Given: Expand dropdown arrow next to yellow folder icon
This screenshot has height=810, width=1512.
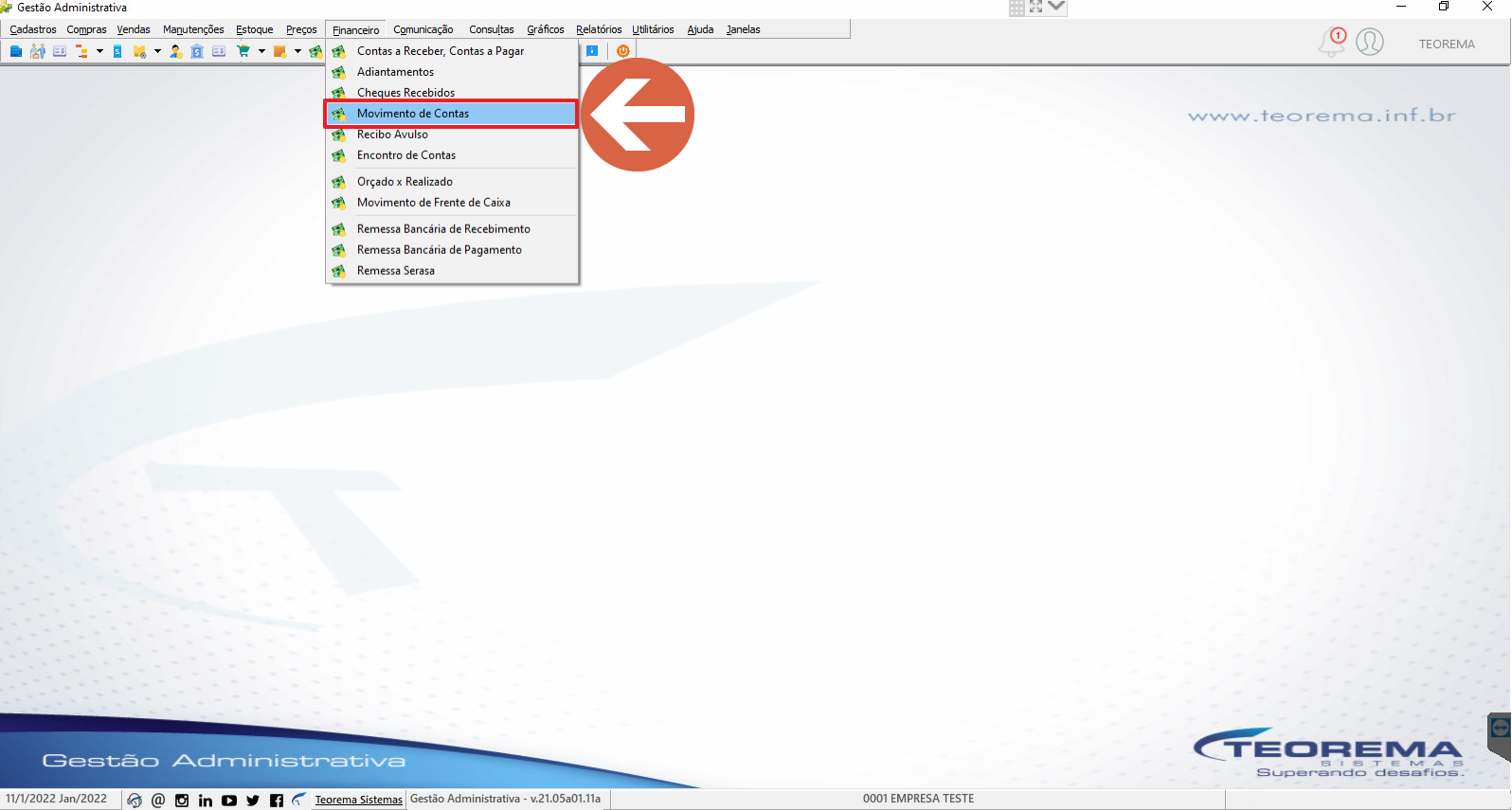Looking at the screenshot, I should pyautogui.click(x=157, y=51).
